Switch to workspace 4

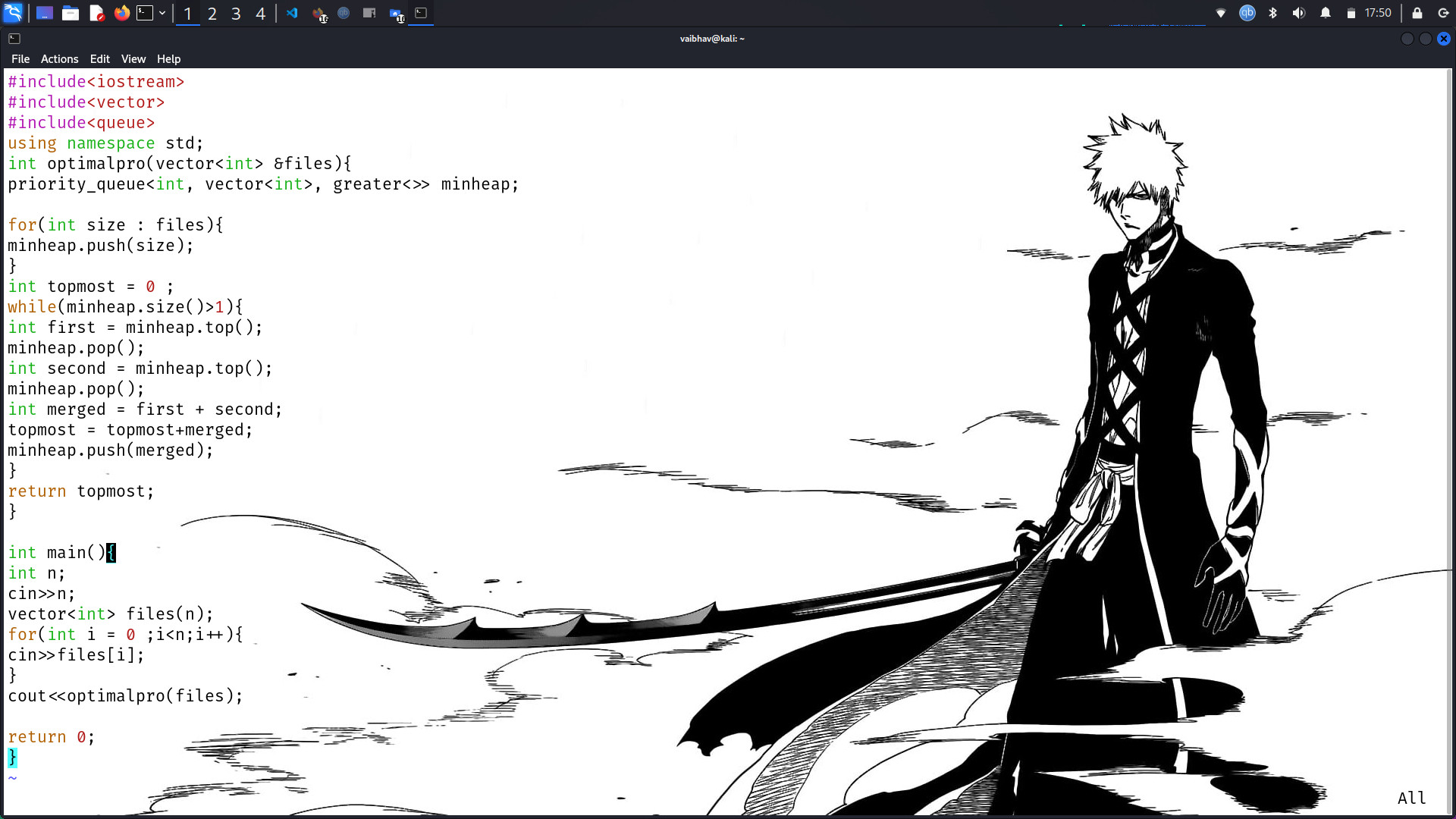pyautogui.click(x=261, y=14)
